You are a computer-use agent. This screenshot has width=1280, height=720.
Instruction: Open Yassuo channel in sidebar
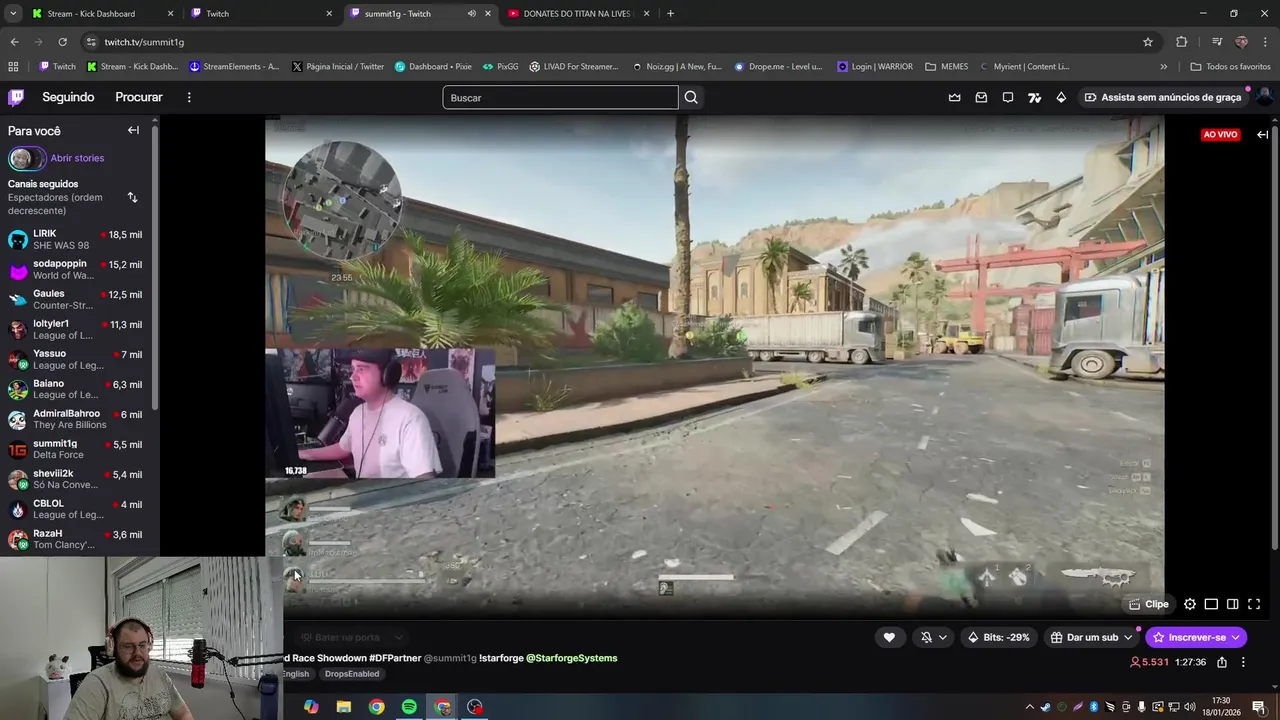click(78, 360)
